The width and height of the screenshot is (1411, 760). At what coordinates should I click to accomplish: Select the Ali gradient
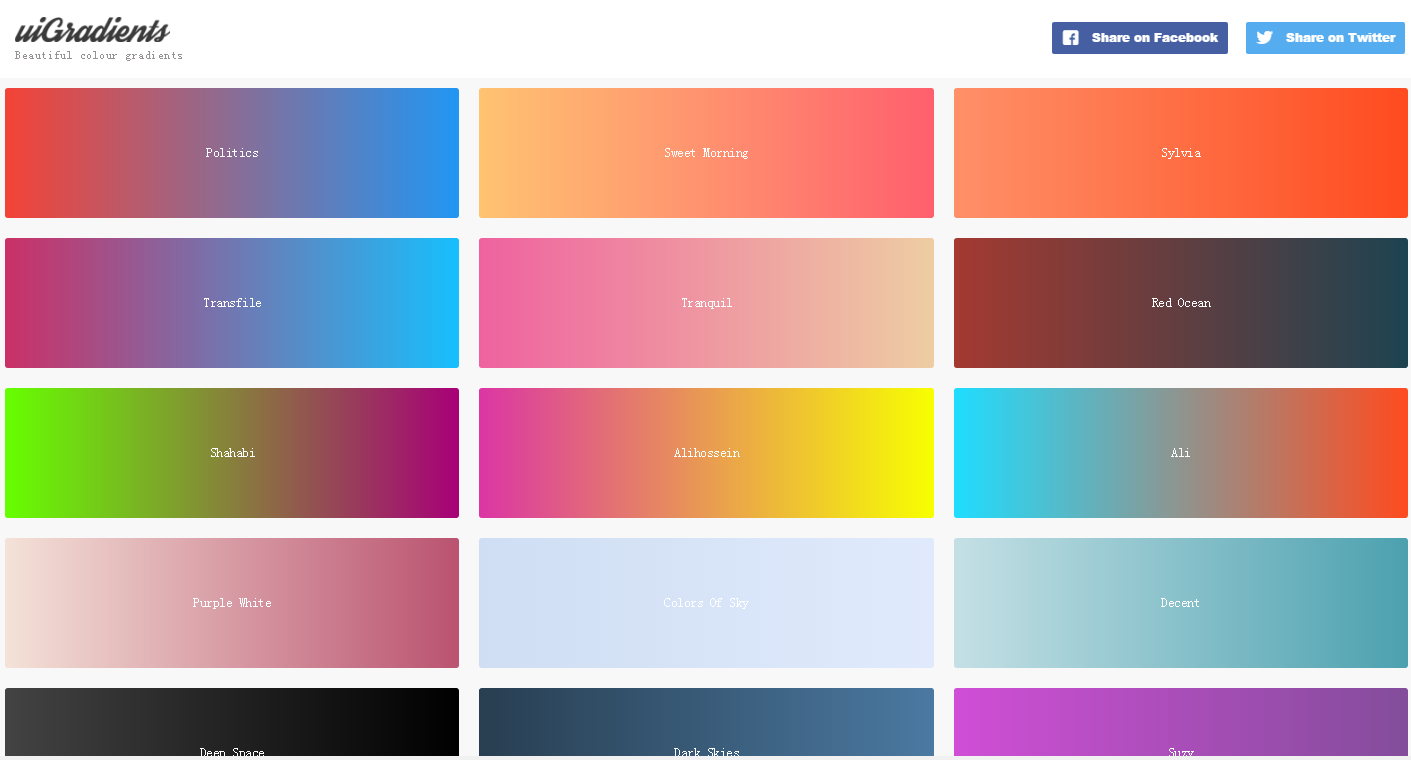coord(1181,452)
